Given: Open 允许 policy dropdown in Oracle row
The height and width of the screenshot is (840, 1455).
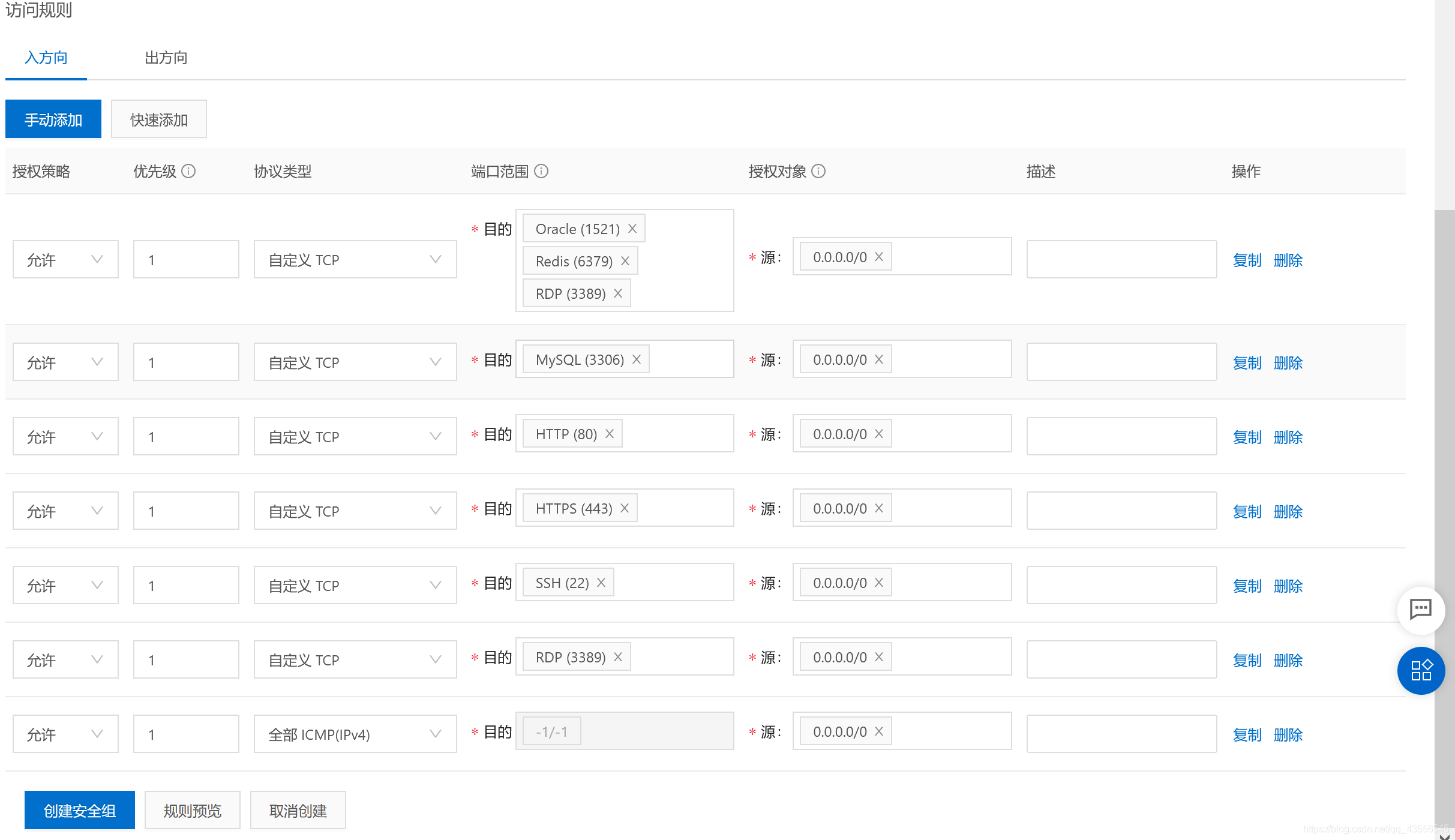Looking at the screenshot, I should coord(65,260).
